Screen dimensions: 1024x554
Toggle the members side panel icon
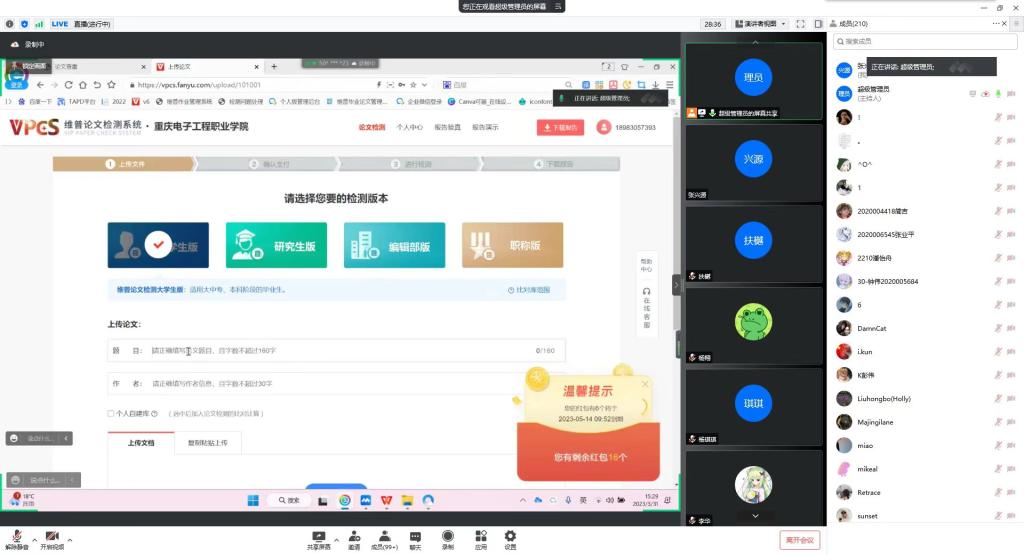818,24
